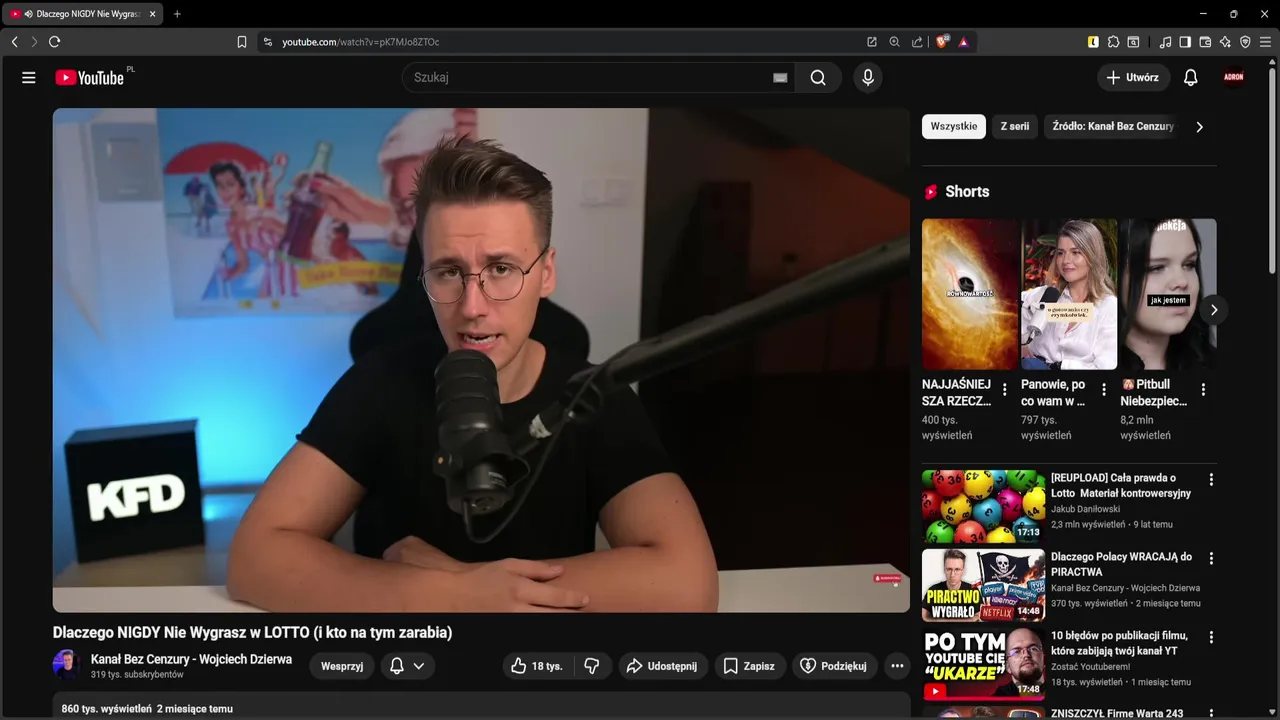Open Brave Wallet icon
Image resolution: width=1280 pixels, height=720 pixels.
(1205, 42)
